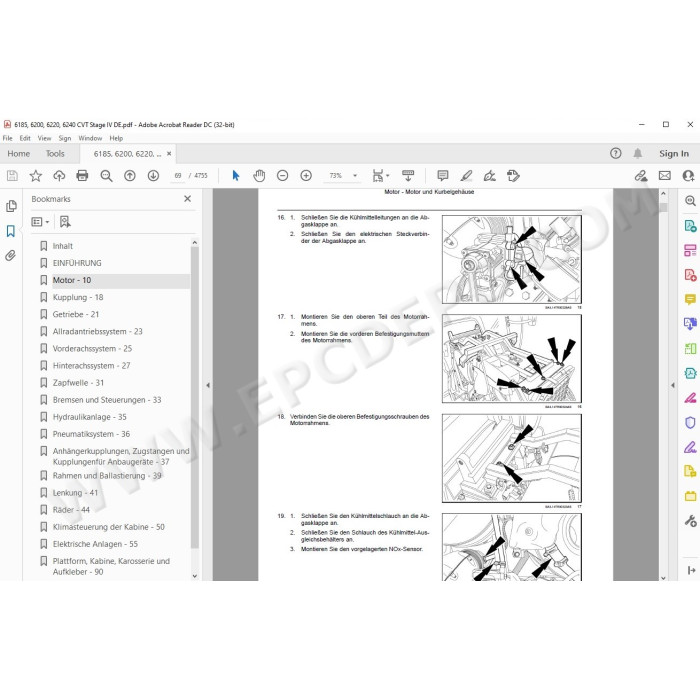This screenshot has width=700, height=700.
Task: Collapse the left navigation pane arrow
Action: point(208,385)
